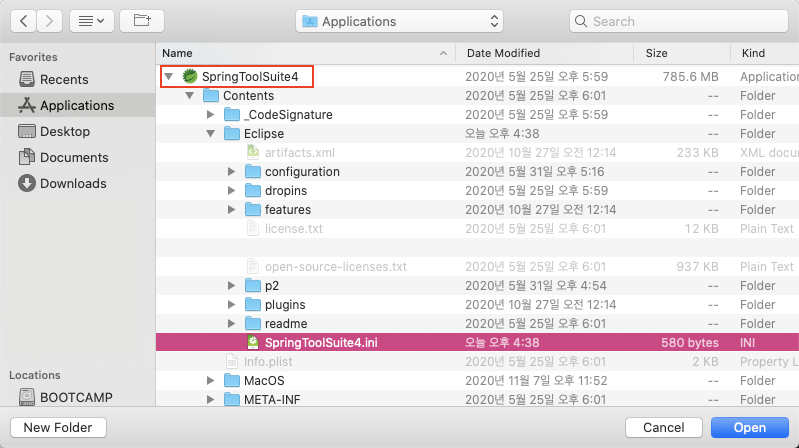Expand the configuration folder triangle
799x448 pixels.
231,172
